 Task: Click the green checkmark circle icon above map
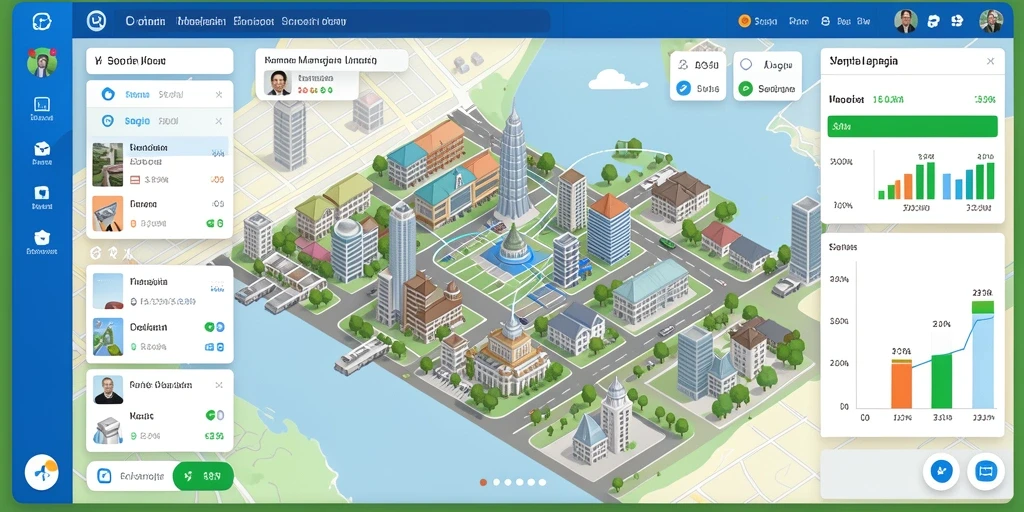(745, 89)
